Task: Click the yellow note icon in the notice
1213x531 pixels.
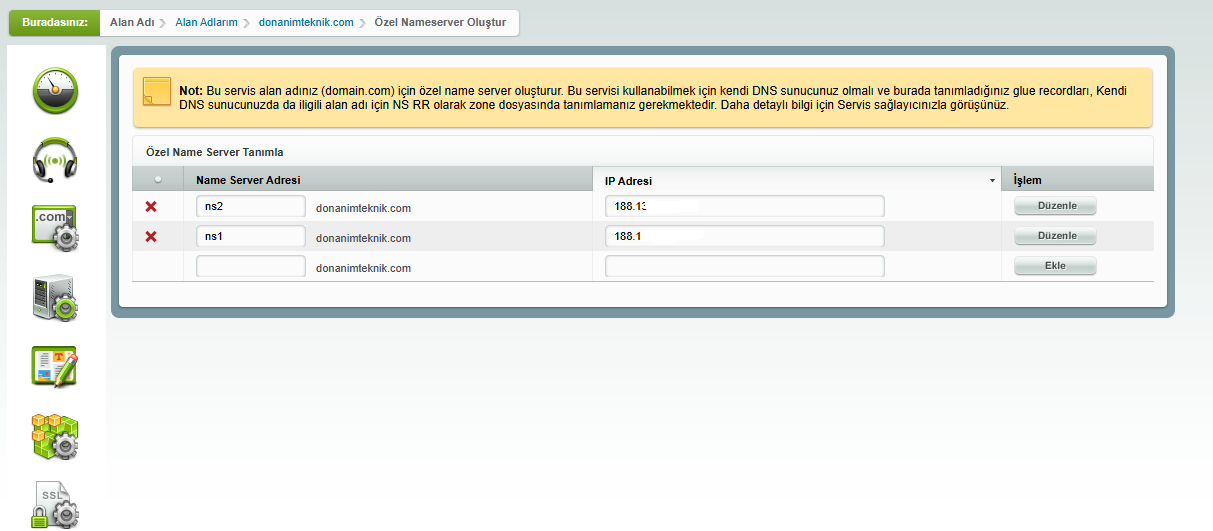Action: point(156,91)
